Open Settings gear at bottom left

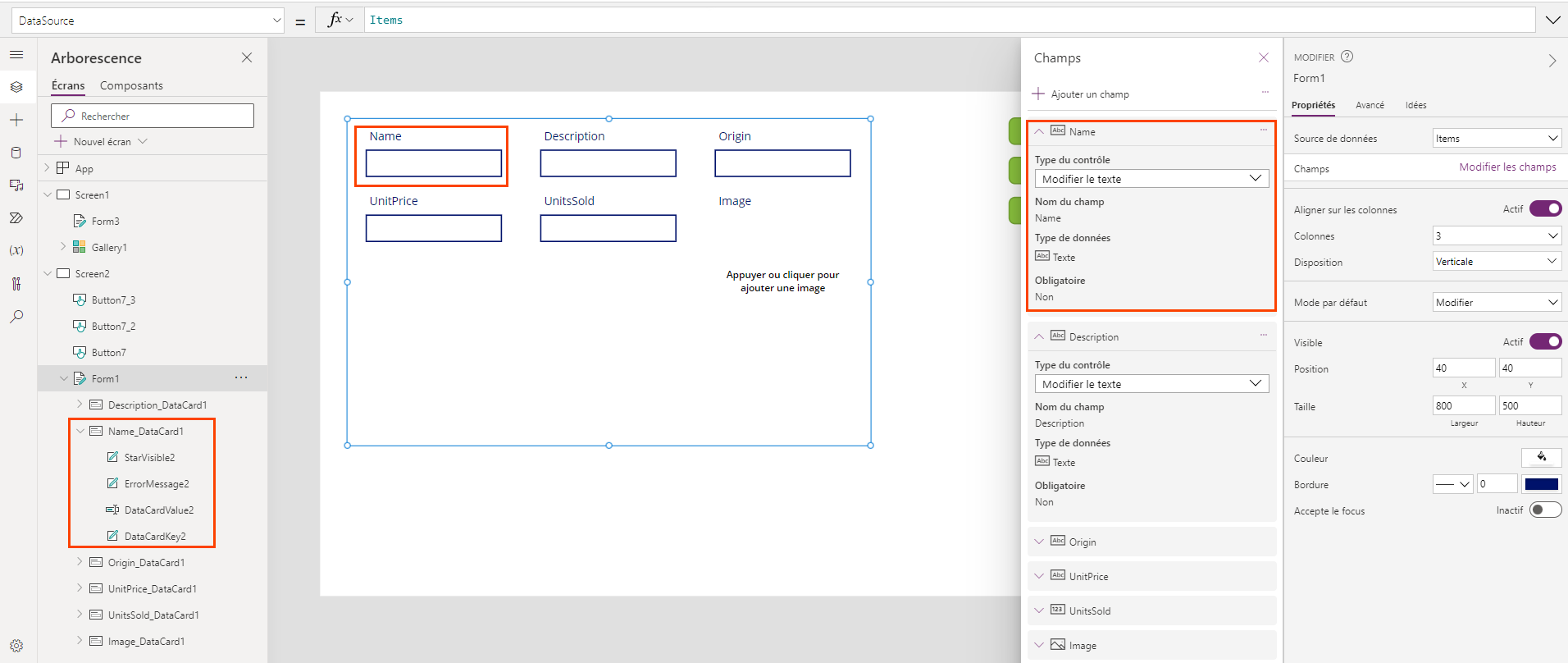point(16,646)
